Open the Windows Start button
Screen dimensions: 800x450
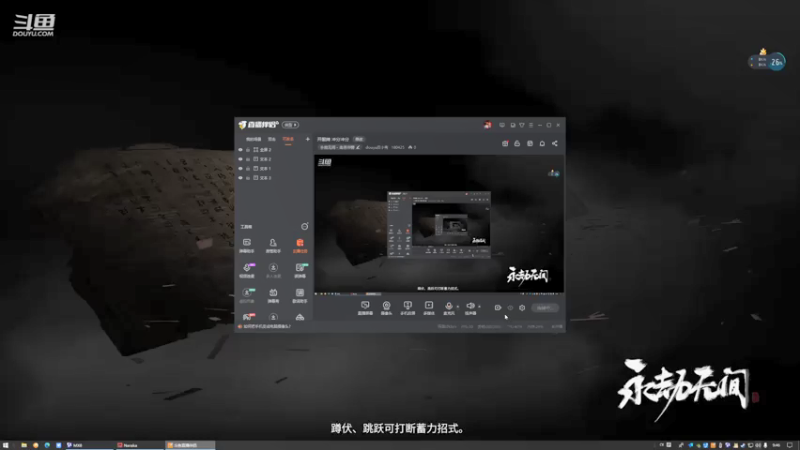(x=6, y=445)
